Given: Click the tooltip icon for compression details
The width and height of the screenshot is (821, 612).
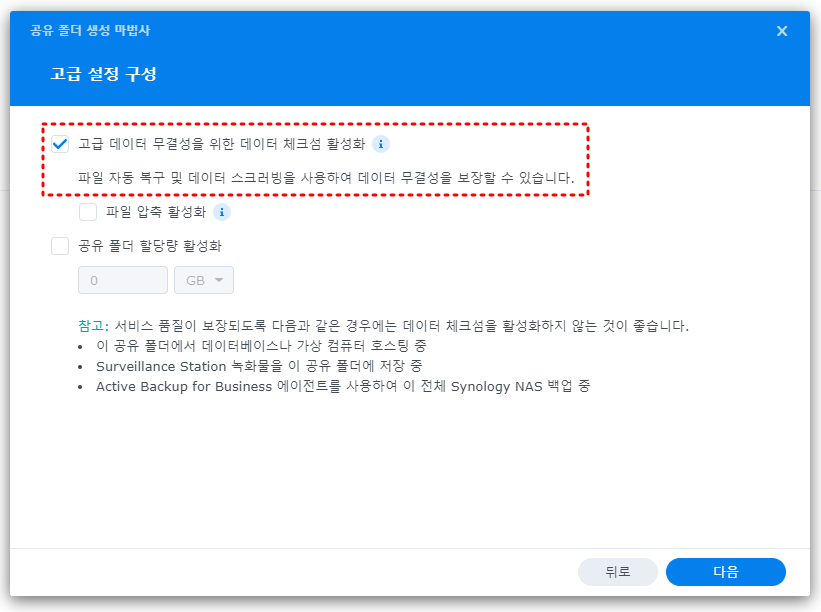Looking at the screenshot, I should point(222,212).
